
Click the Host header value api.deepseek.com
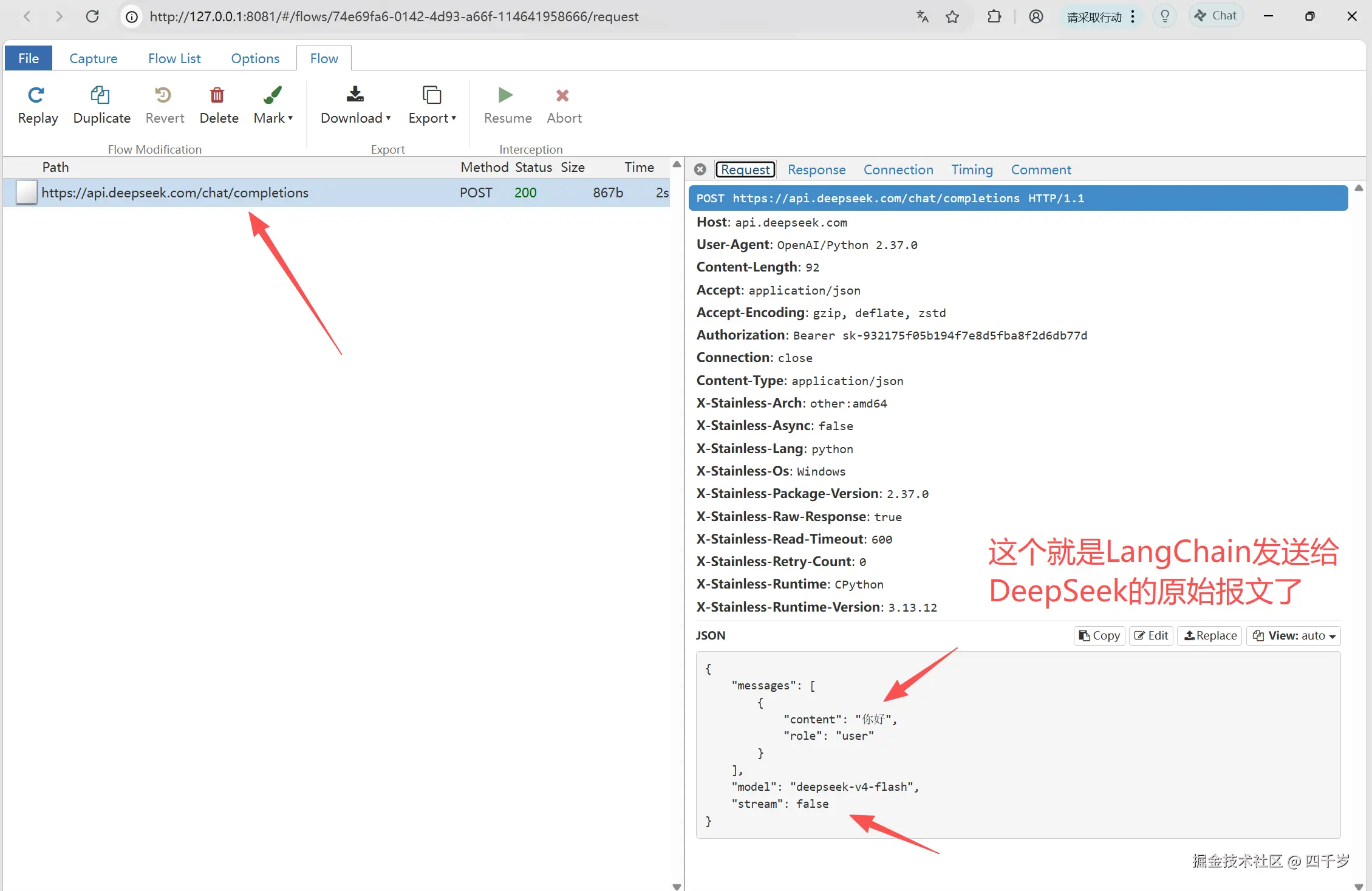pos(791,222)
